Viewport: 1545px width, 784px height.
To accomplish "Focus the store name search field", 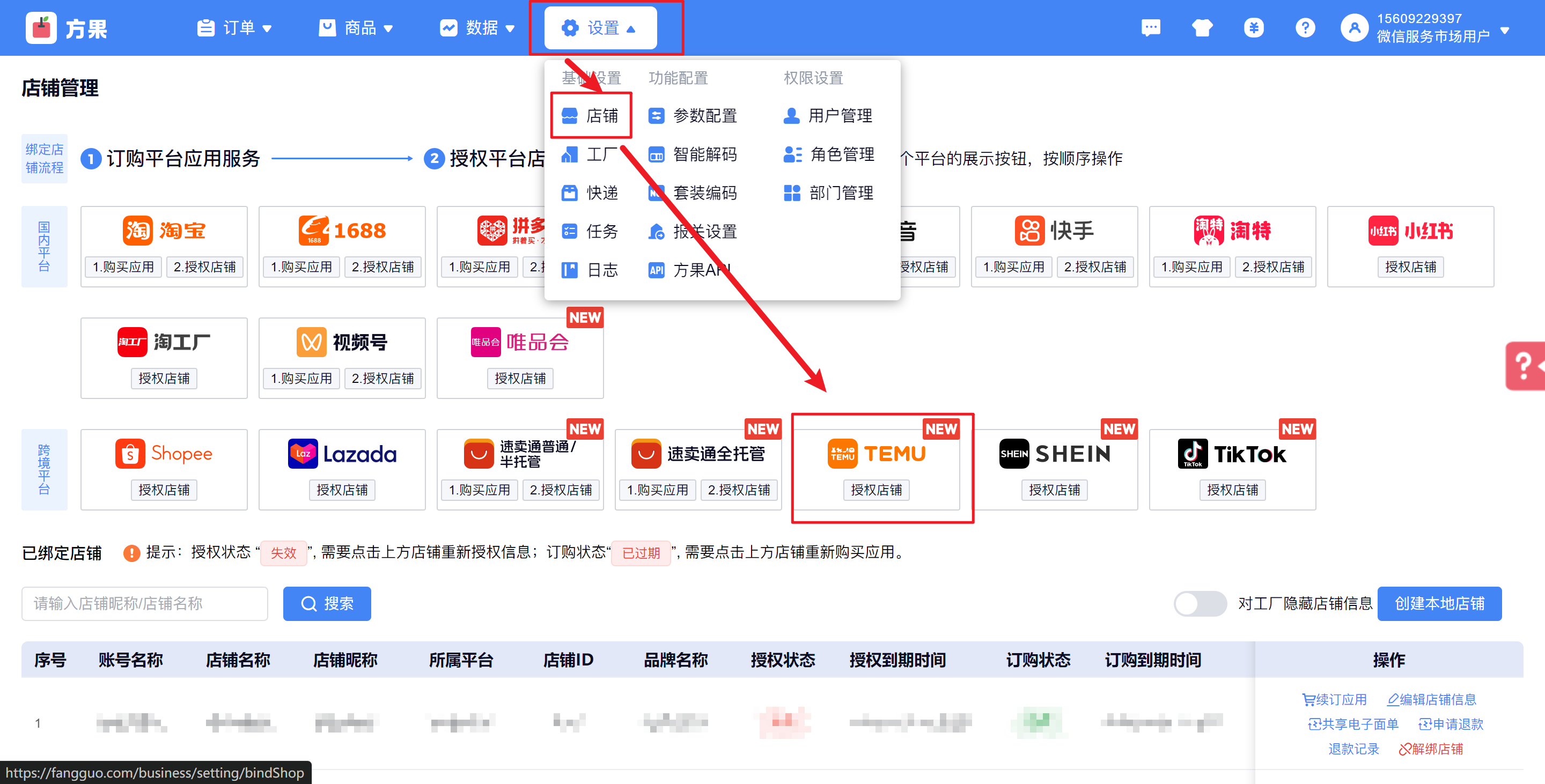I will point(144,604).
